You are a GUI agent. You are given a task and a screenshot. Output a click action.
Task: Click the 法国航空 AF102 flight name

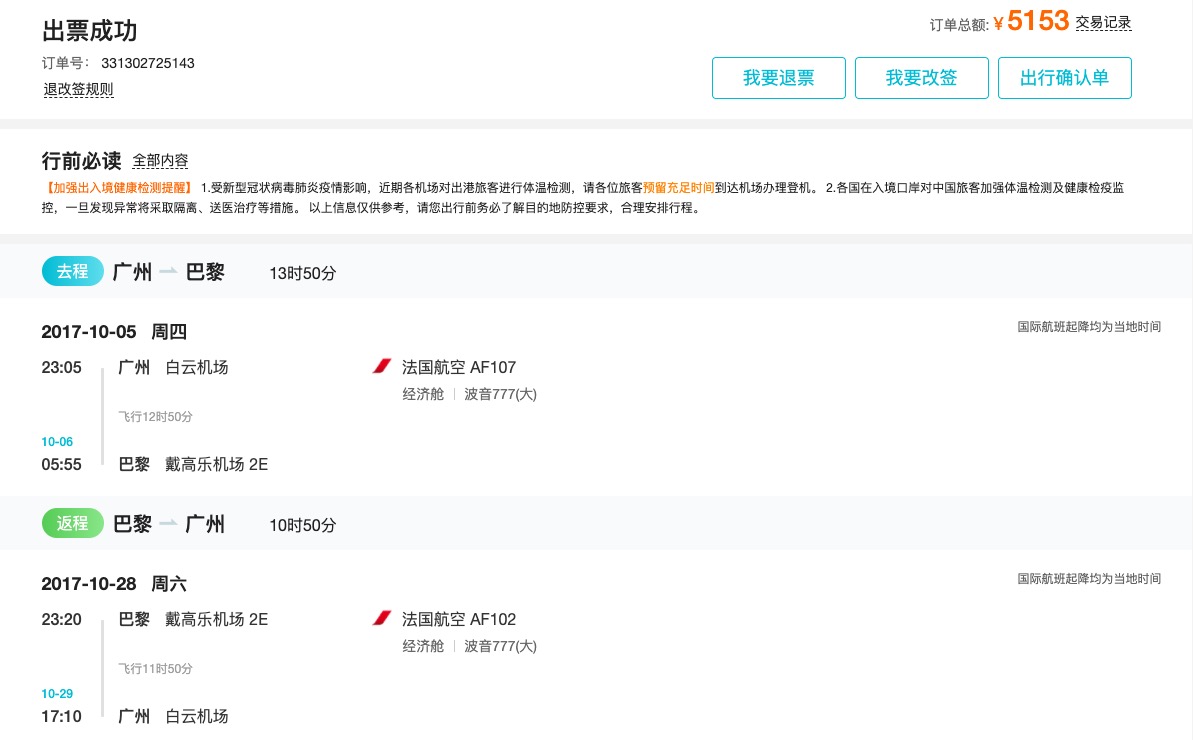(459, 619)
